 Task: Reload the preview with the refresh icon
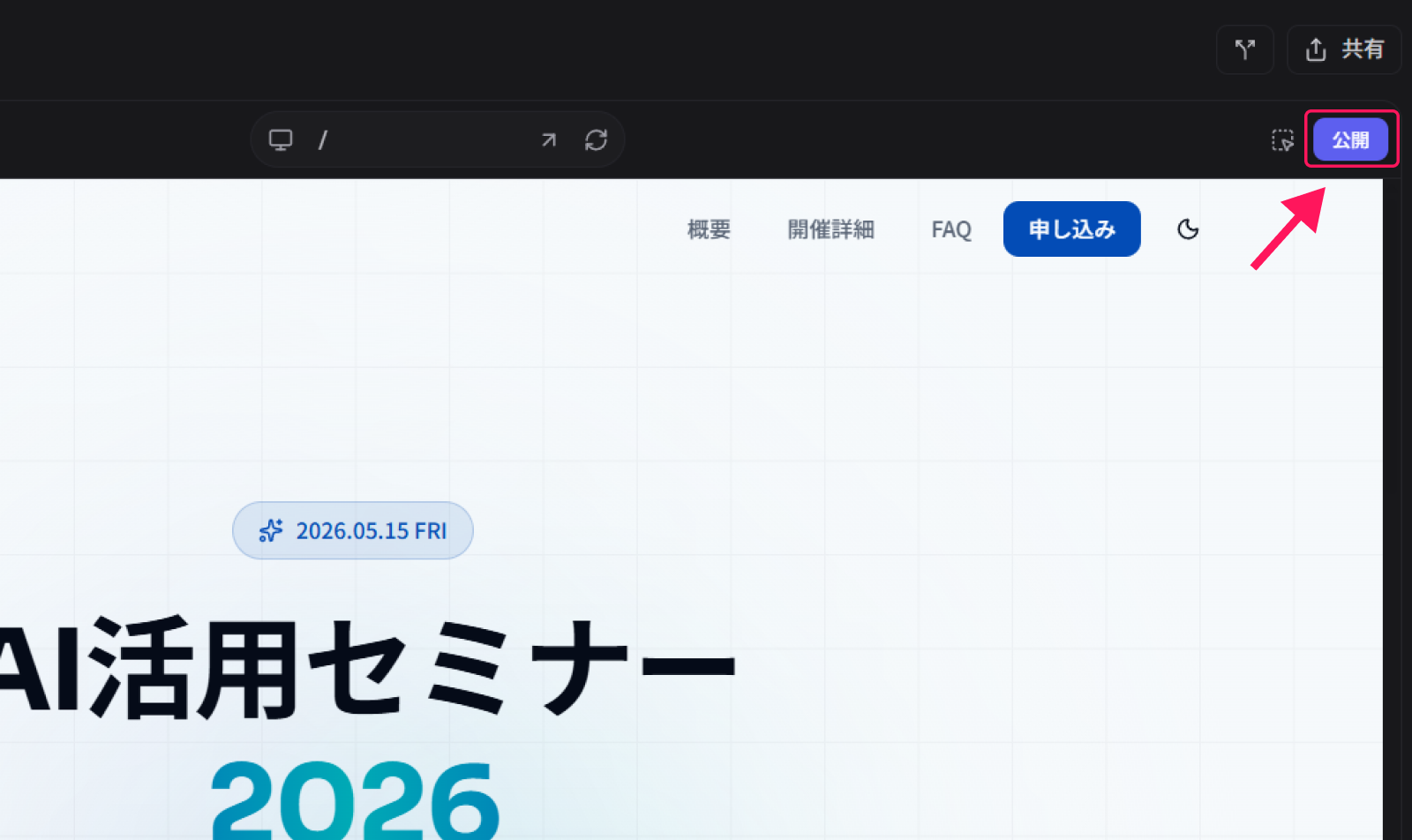point(597,139)
